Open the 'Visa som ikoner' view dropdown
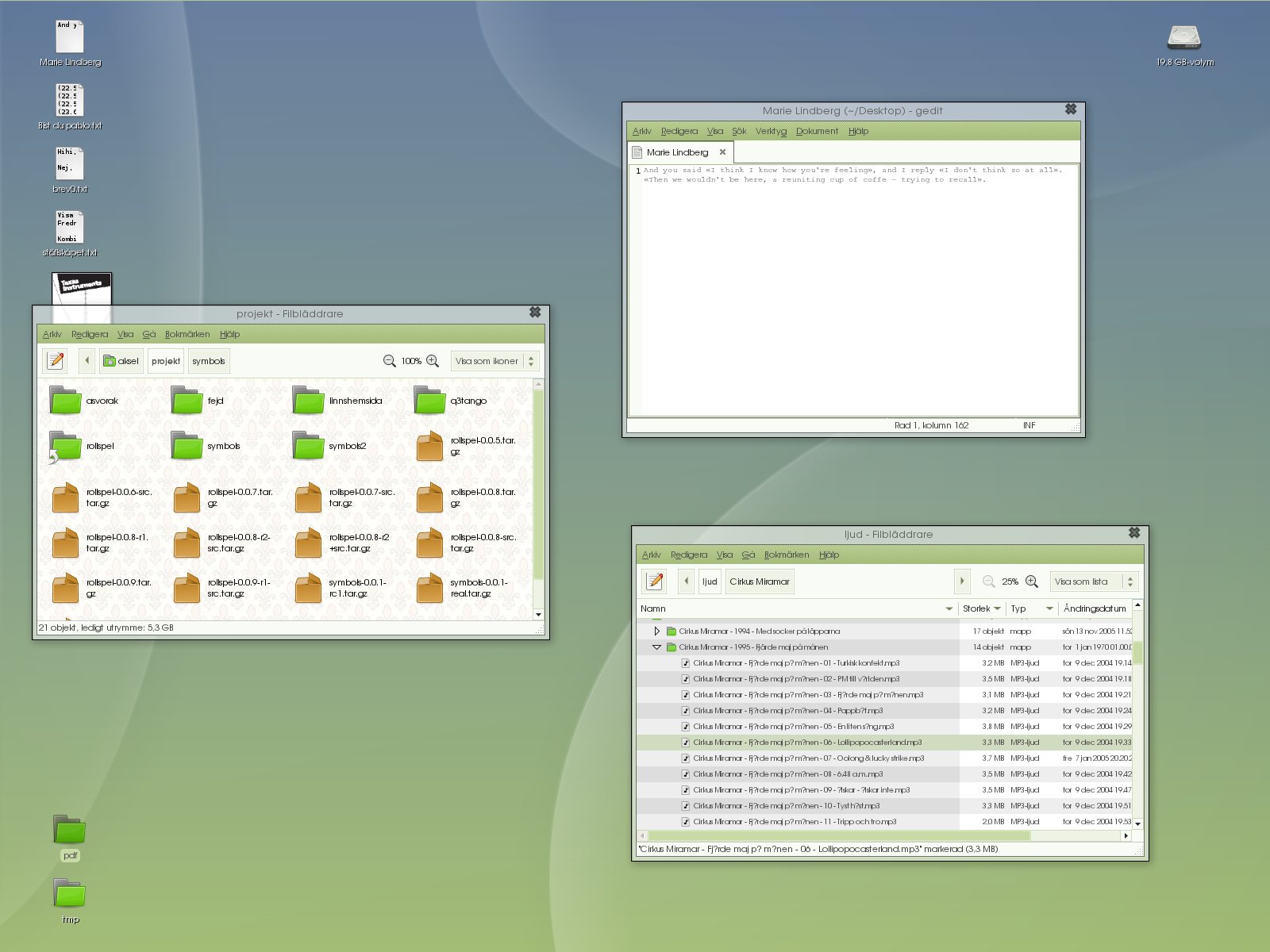 (x=495, y=361)
